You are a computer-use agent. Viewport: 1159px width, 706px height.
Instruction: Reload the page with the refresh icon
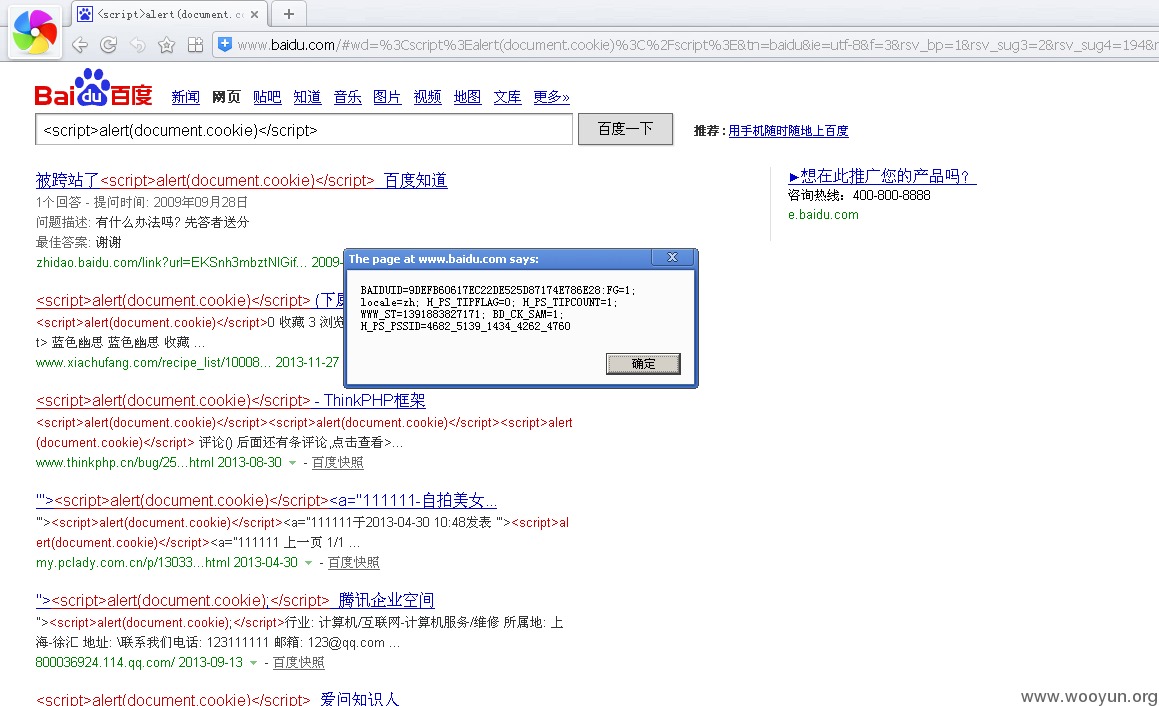coord(109,45)
